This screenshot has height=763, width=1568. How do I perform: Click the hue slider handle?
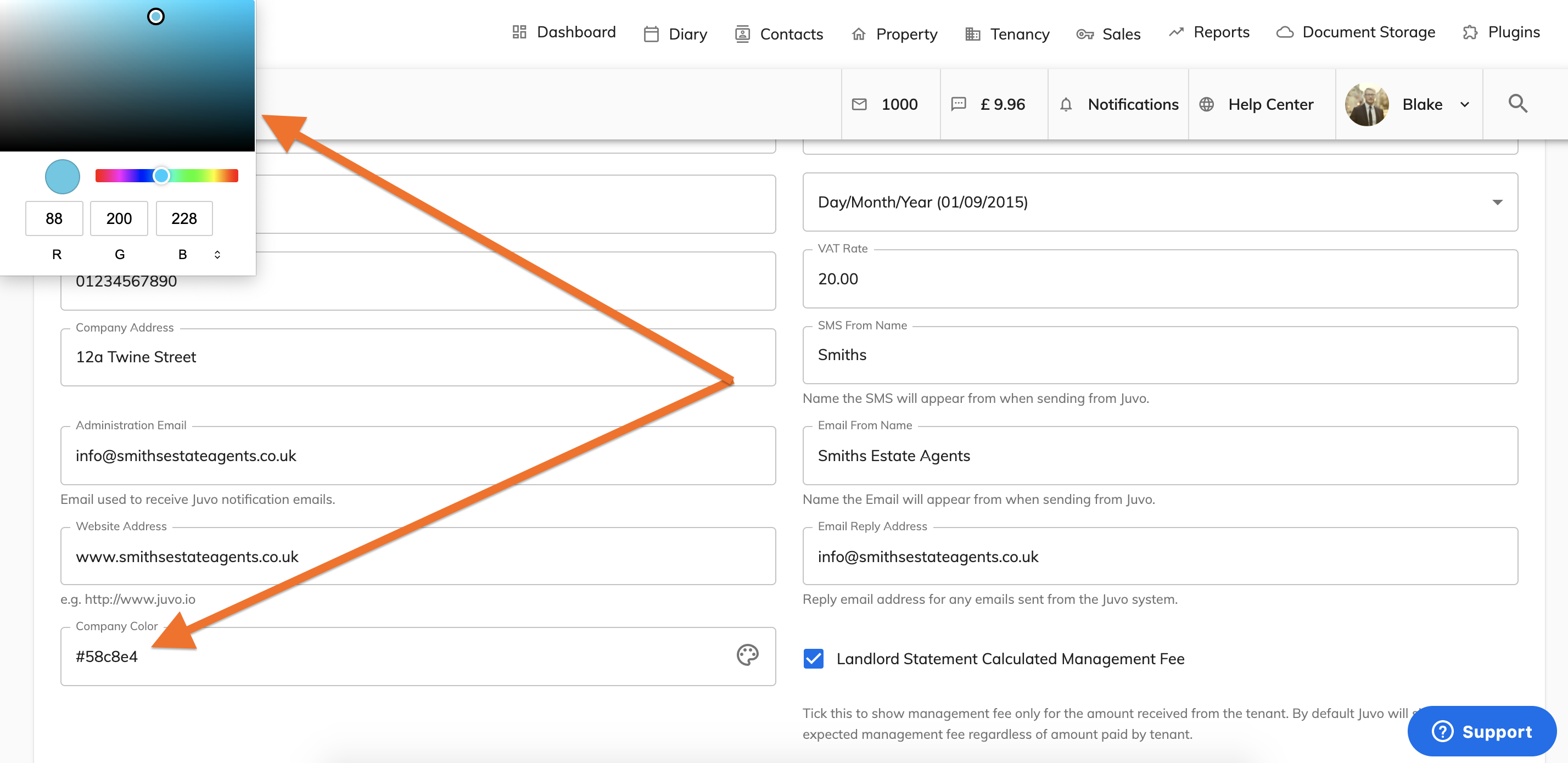pyautogui.click(x=161, y=176)
